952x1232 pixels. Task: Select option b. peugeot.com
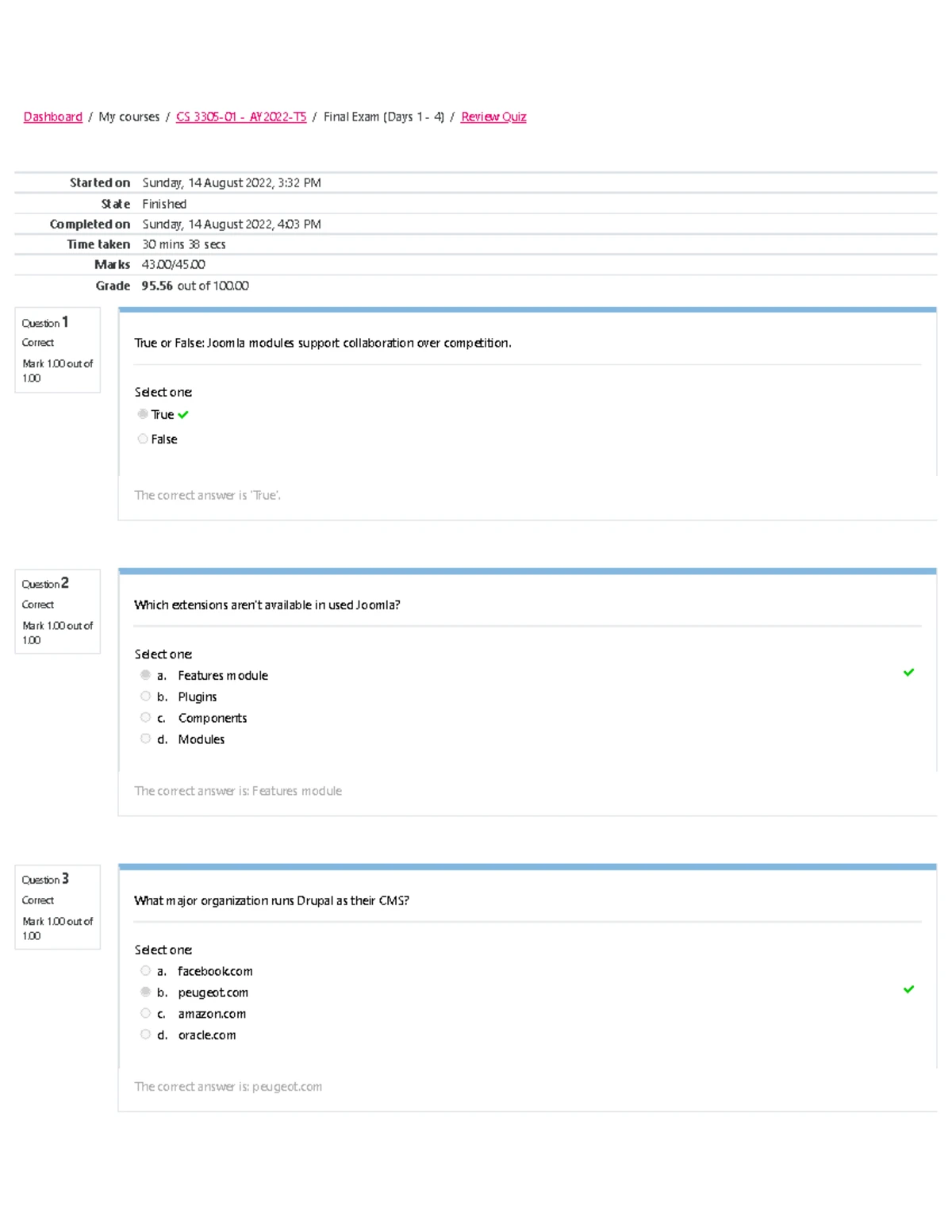(145, 992)
